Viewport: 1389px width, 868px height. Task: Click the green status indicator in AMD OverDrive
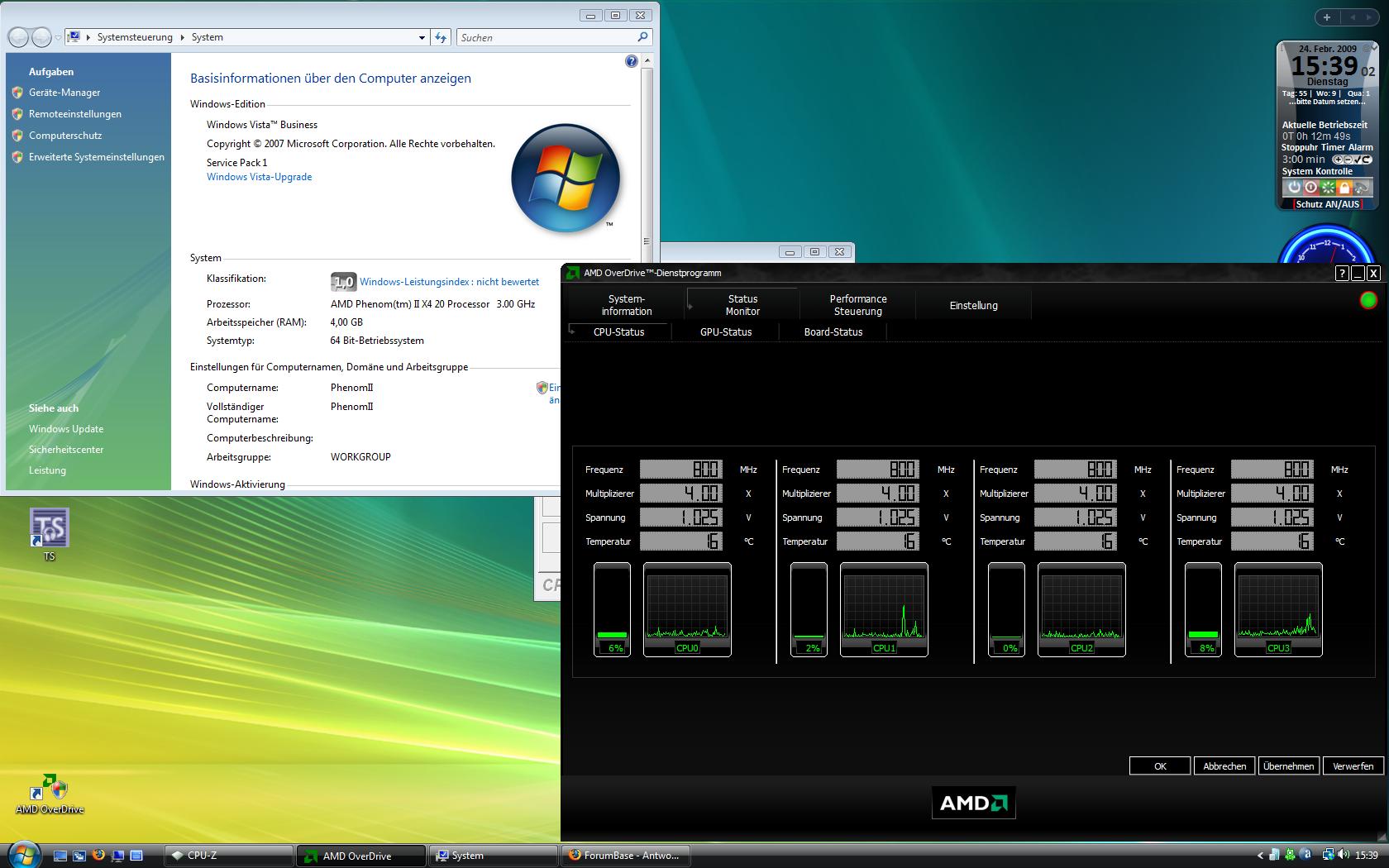click(x=1368, y=300)
